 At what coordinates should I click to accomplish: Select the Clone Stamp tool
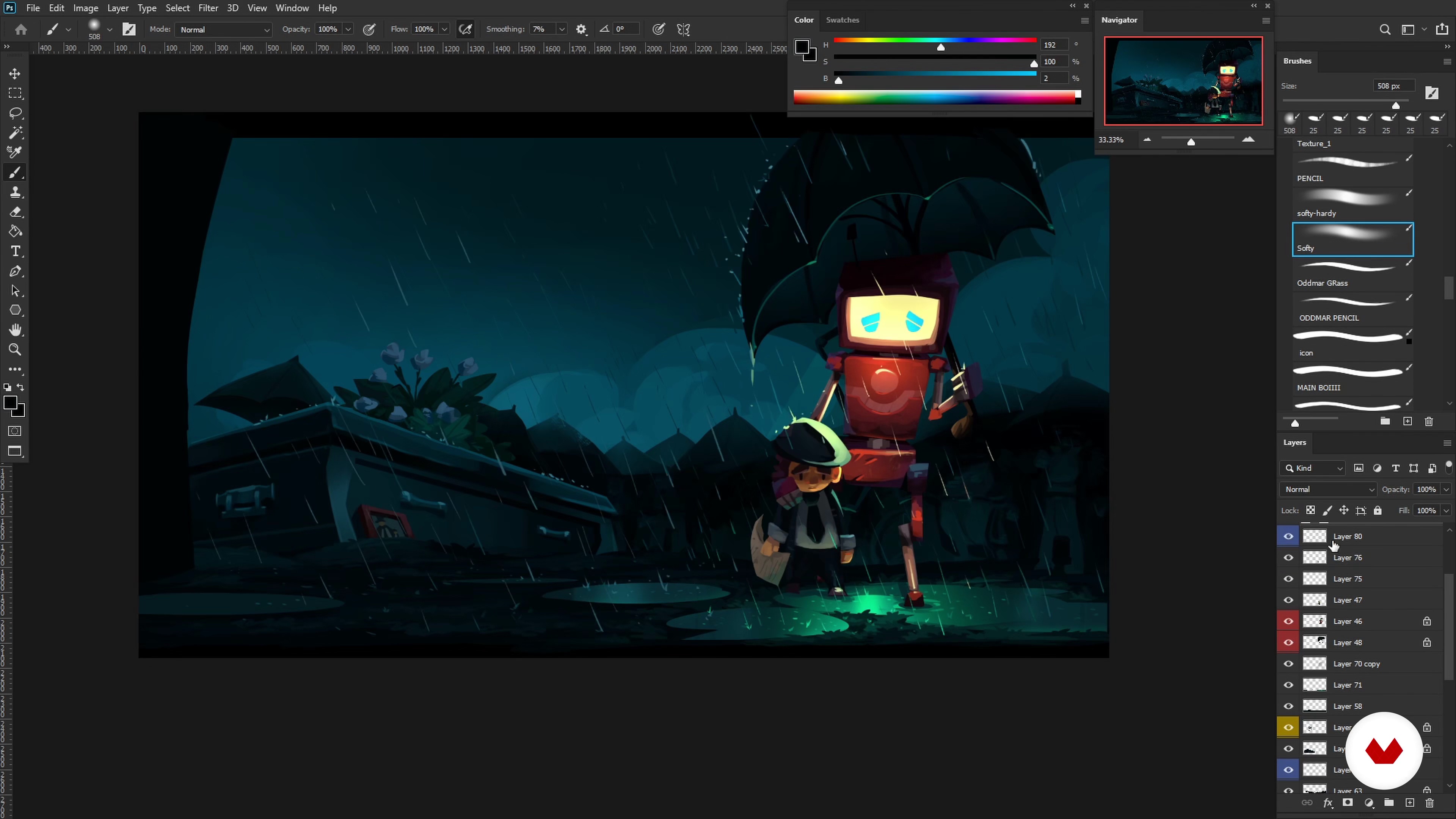(15, 192)
